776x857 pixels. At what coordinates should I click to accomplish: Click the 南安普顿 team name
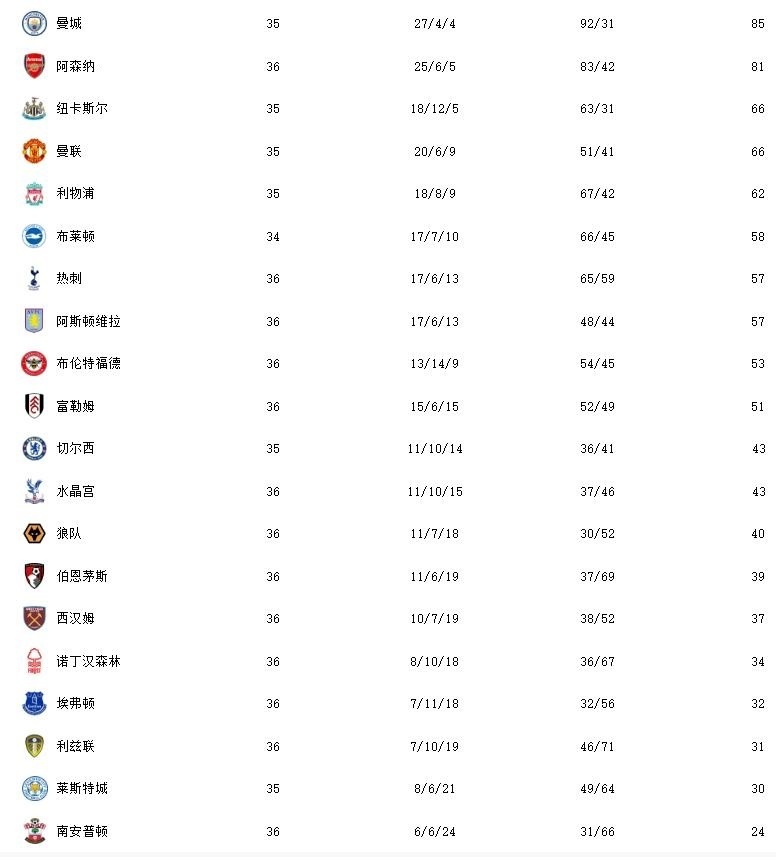point(82,831)
